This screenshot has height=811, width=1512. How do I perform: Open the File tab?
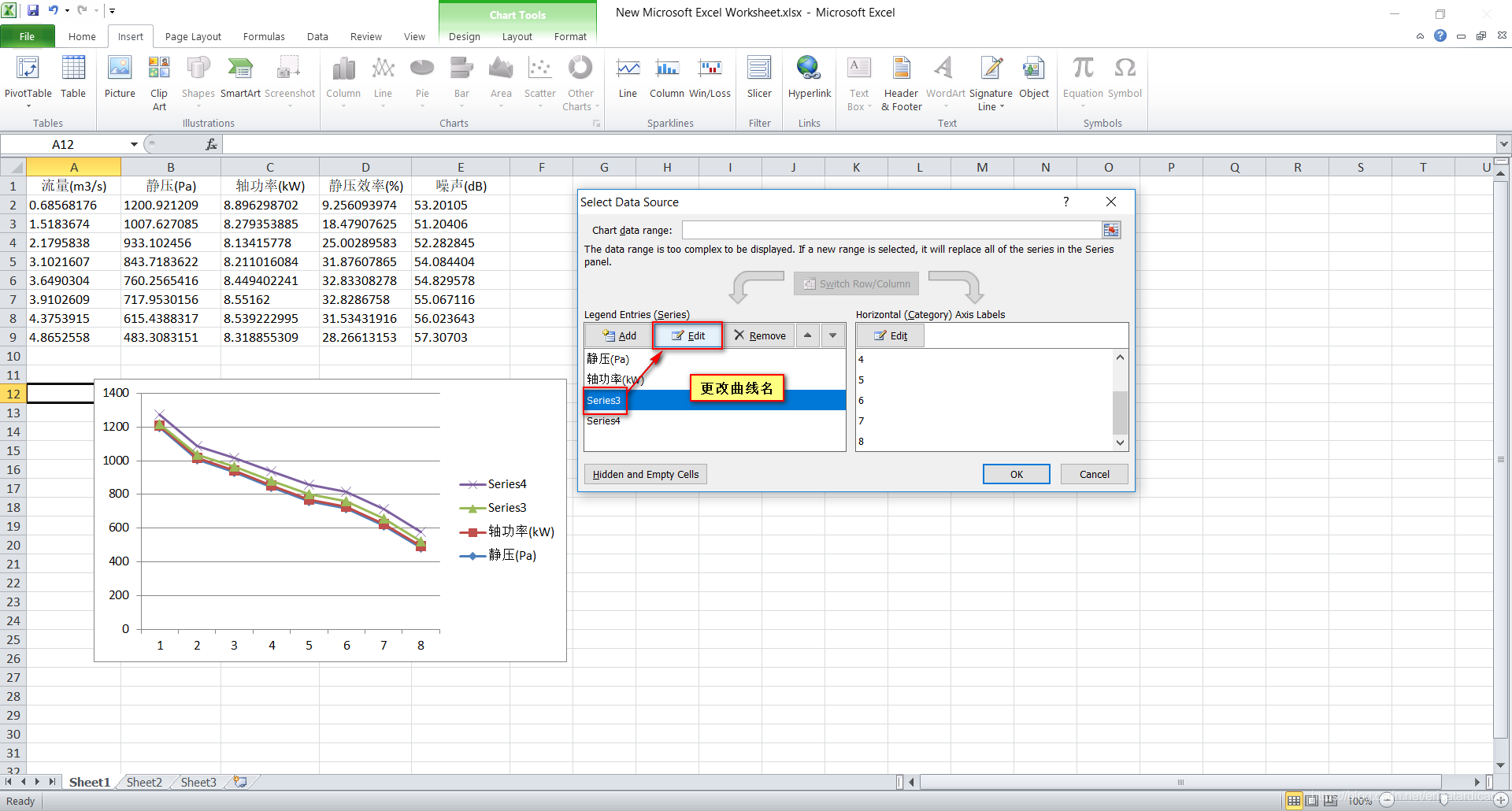(x=27, y=36)
